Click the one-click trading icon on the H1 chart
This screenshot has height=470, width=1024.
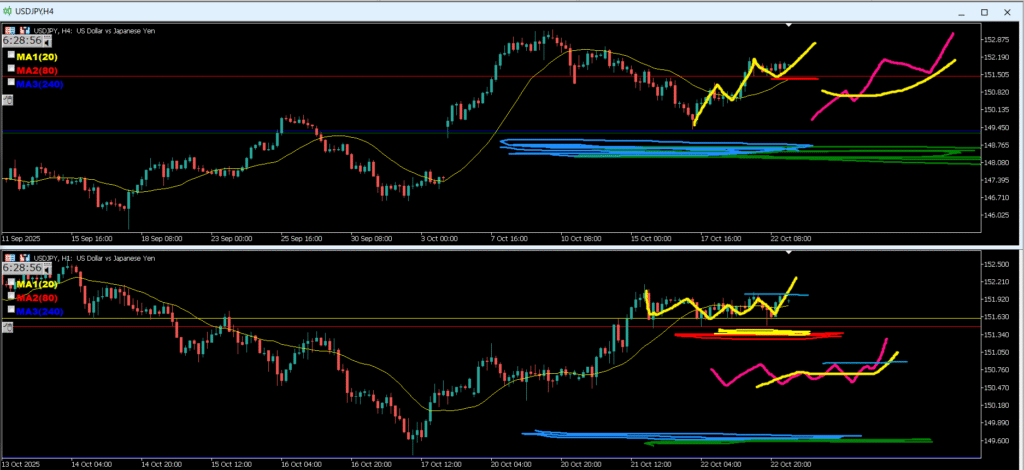[x=9, y=258]
